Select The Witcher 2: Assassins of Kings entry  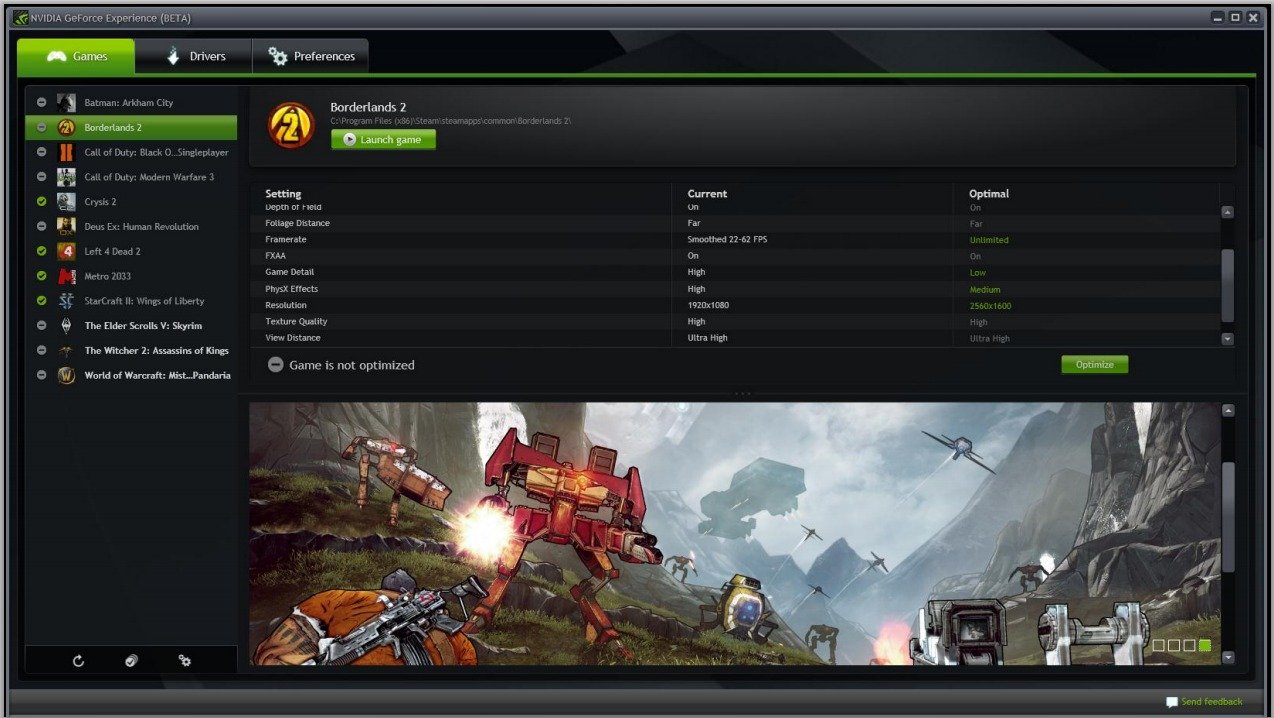coord(131,351)
